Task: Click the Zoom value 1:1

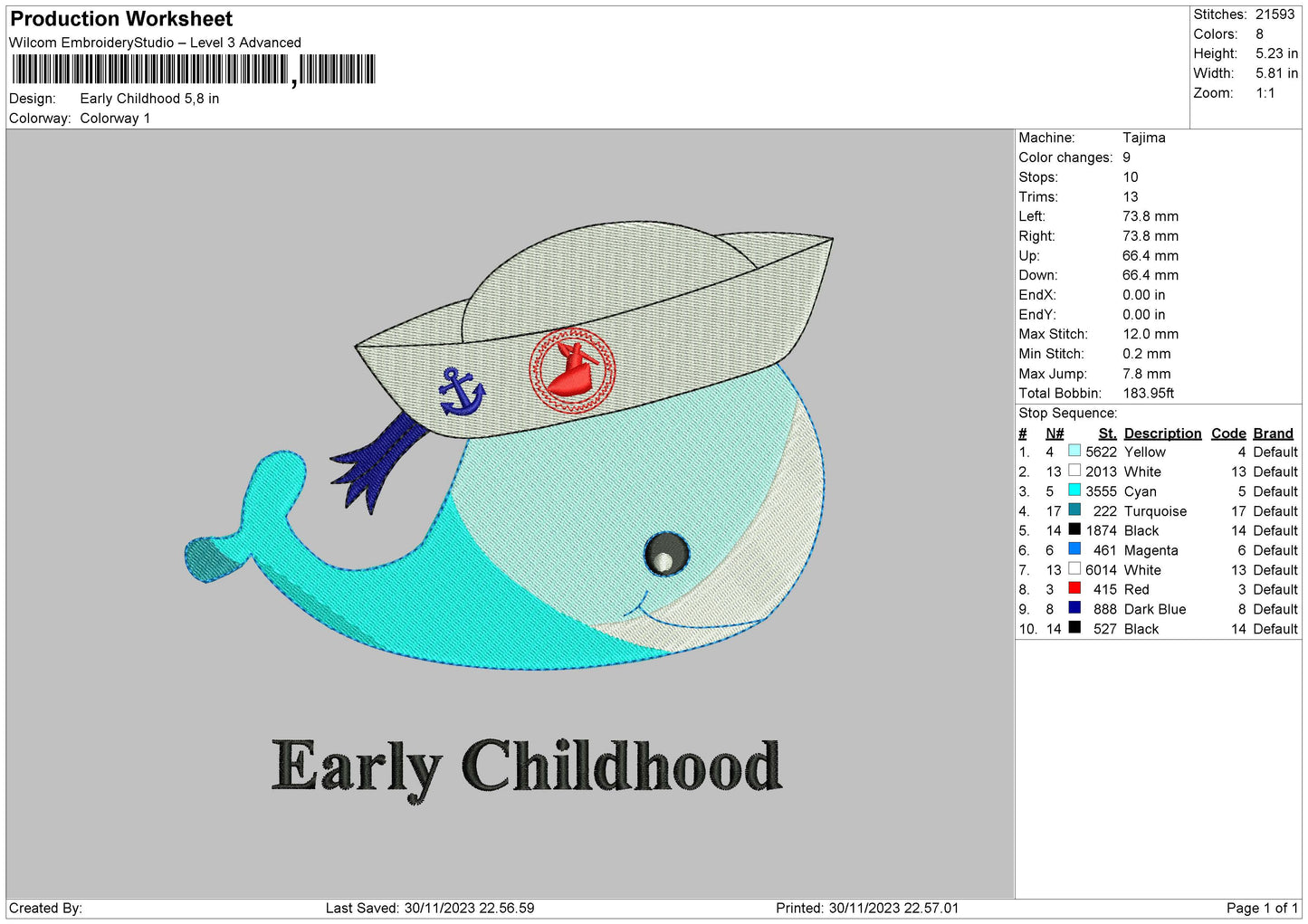Action: click(x=1265, y=93)
